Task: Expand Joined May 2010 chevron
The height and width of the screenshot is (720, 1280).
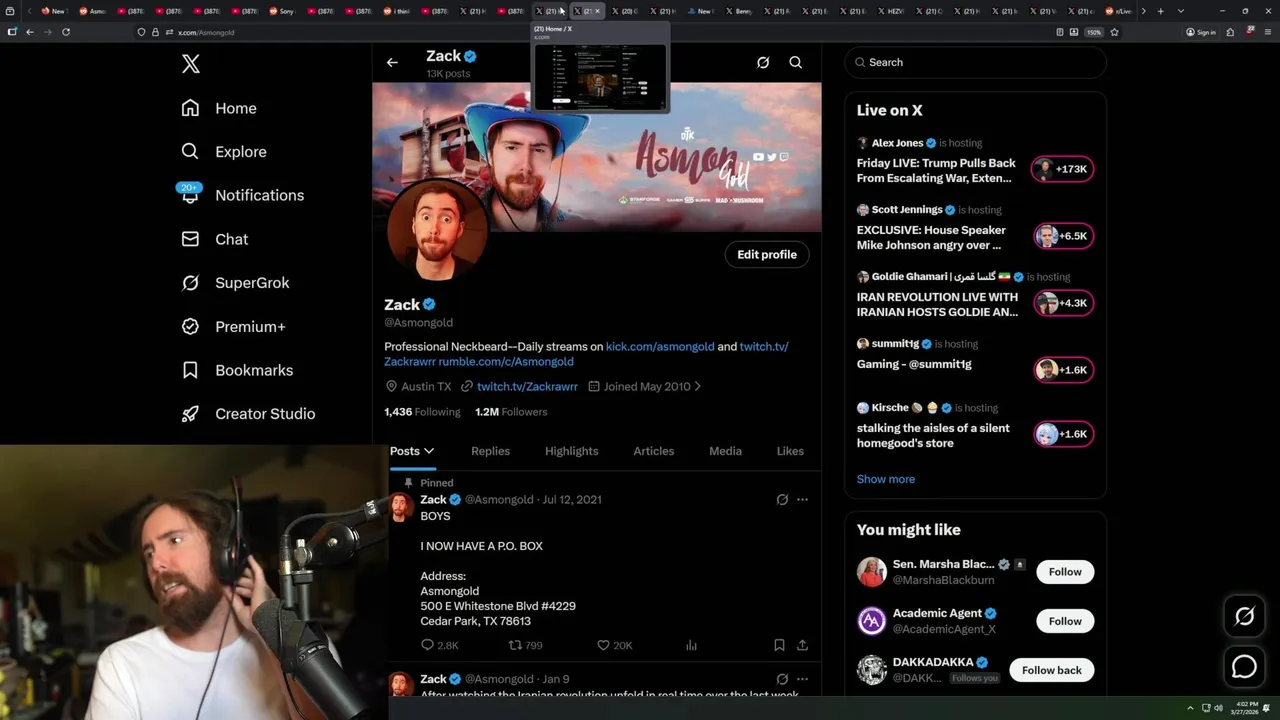Action: pyautogui.click(x=697, y=386)
